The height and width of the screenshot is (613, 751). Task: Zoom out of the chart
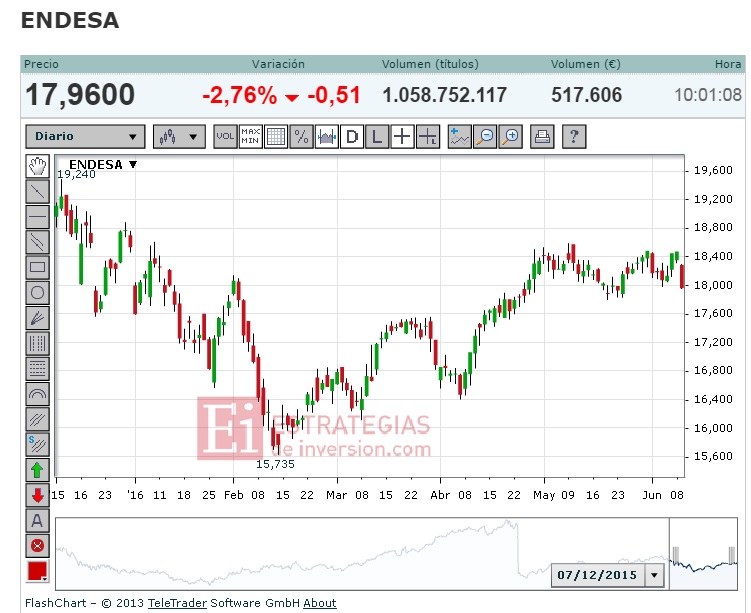[485, 136]
